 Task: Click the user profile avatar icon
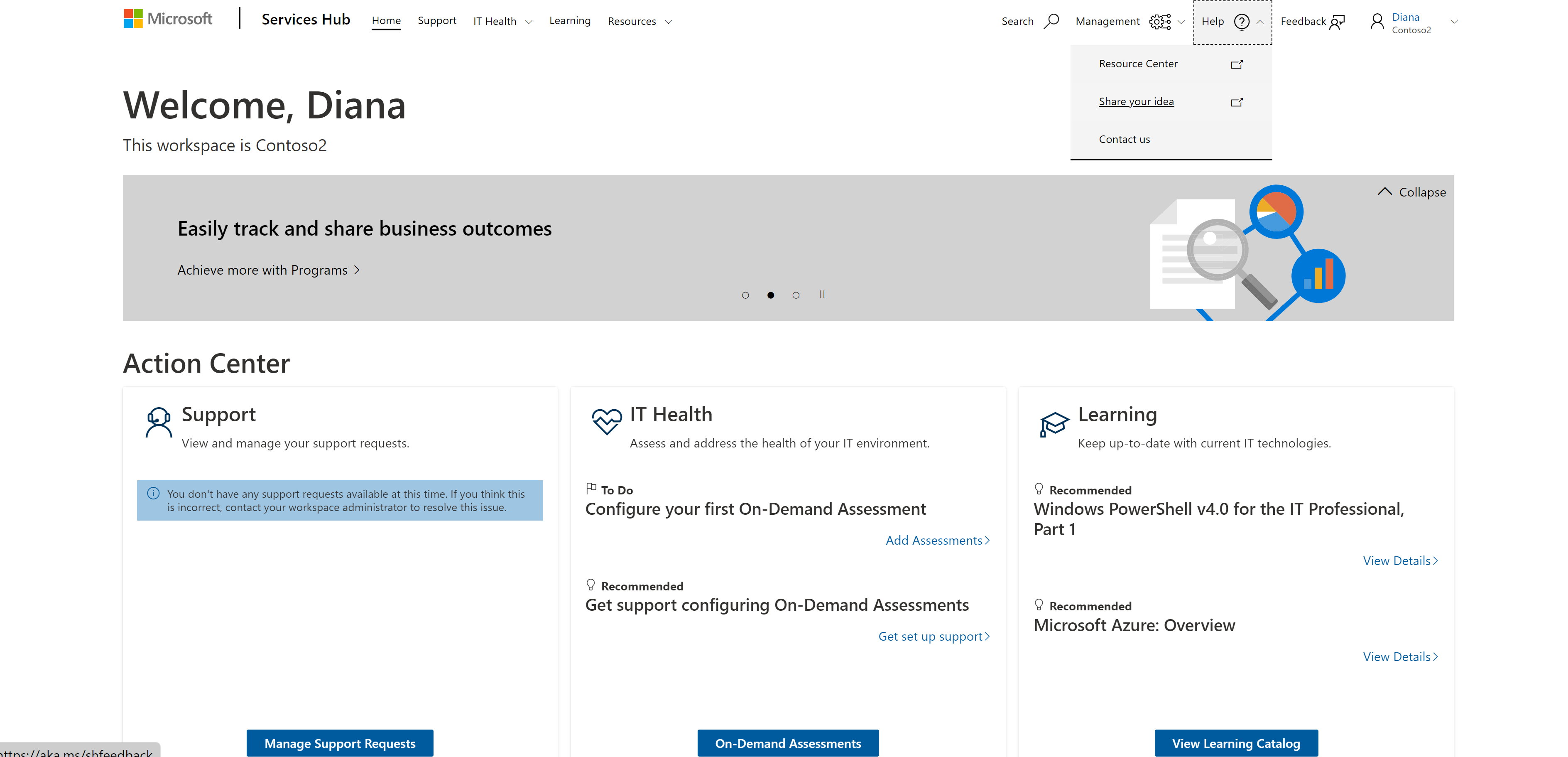pos(1377,21)
